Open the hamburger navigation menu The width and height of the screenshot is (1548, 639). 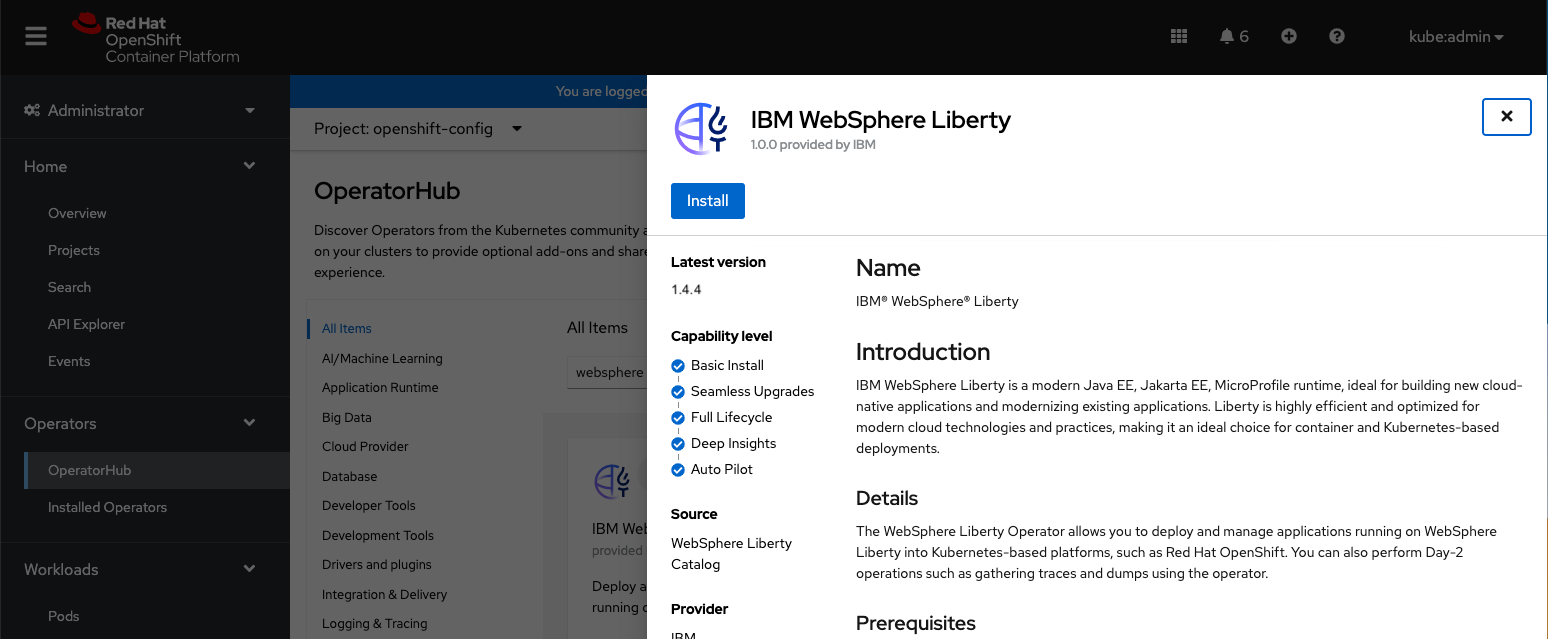36,37
